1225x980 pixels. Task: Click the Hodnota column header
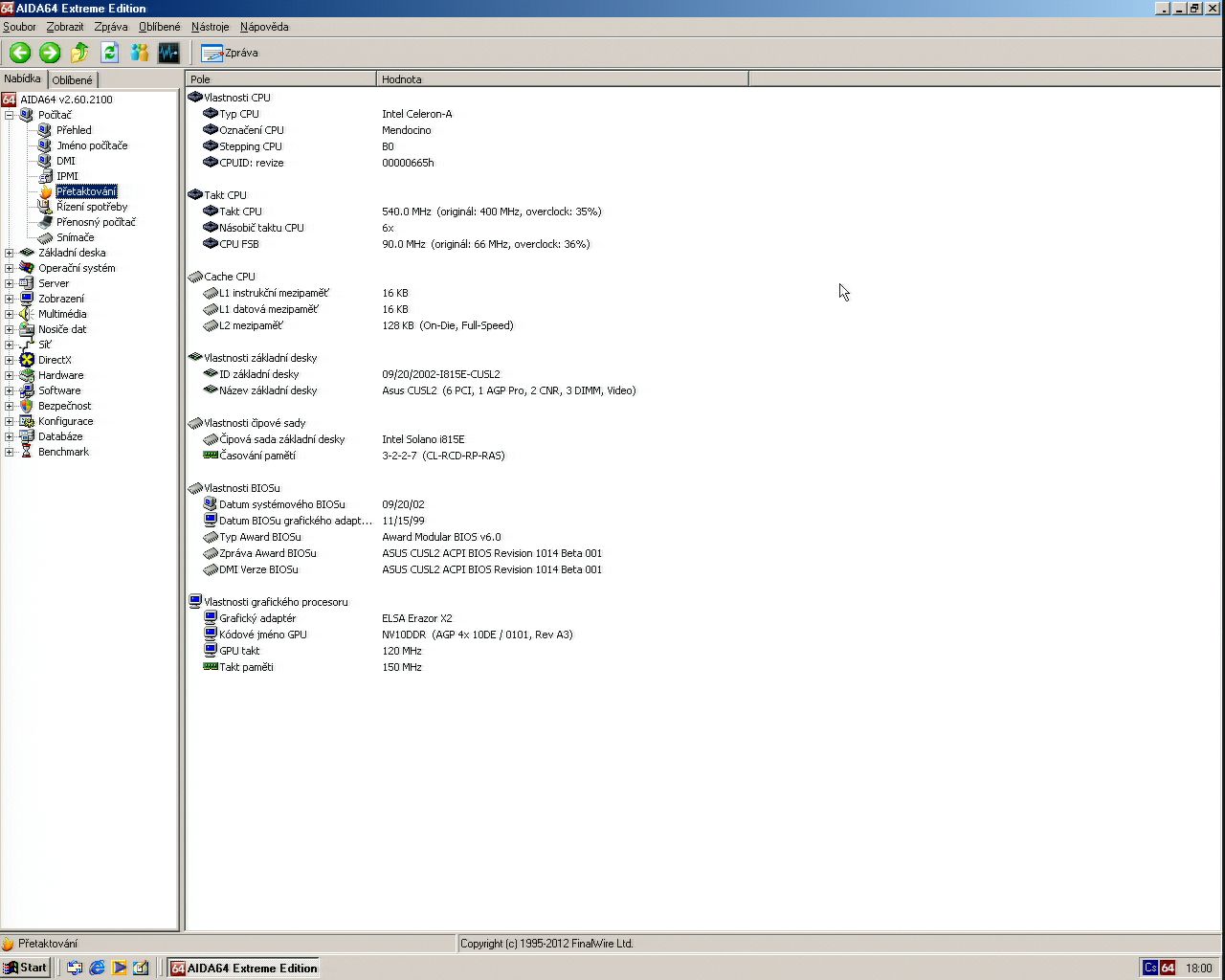pos(563,79)
